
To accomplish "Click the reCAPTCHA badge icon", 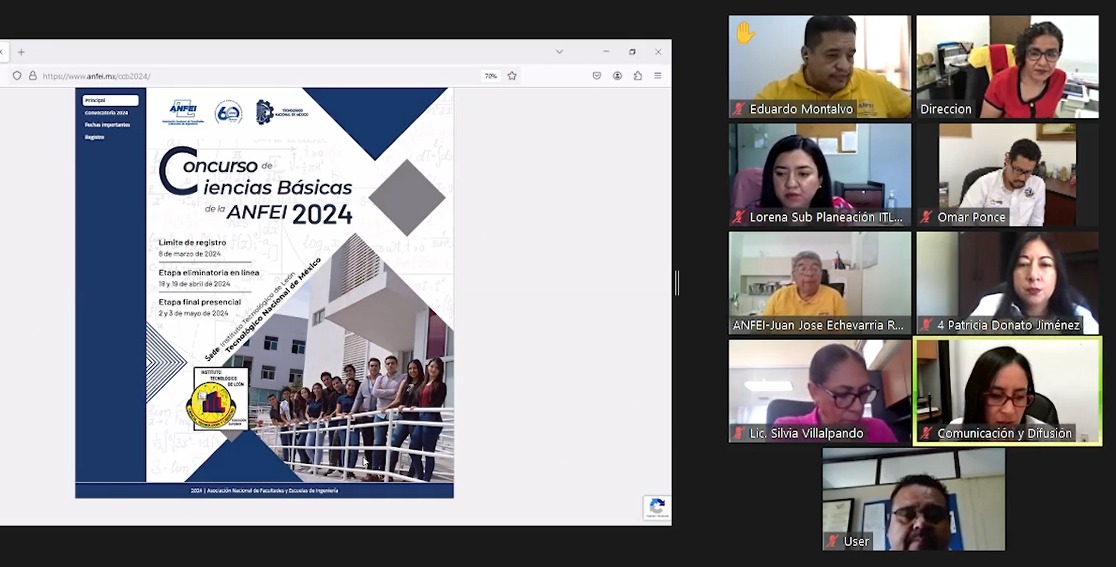I will point(657,507).
